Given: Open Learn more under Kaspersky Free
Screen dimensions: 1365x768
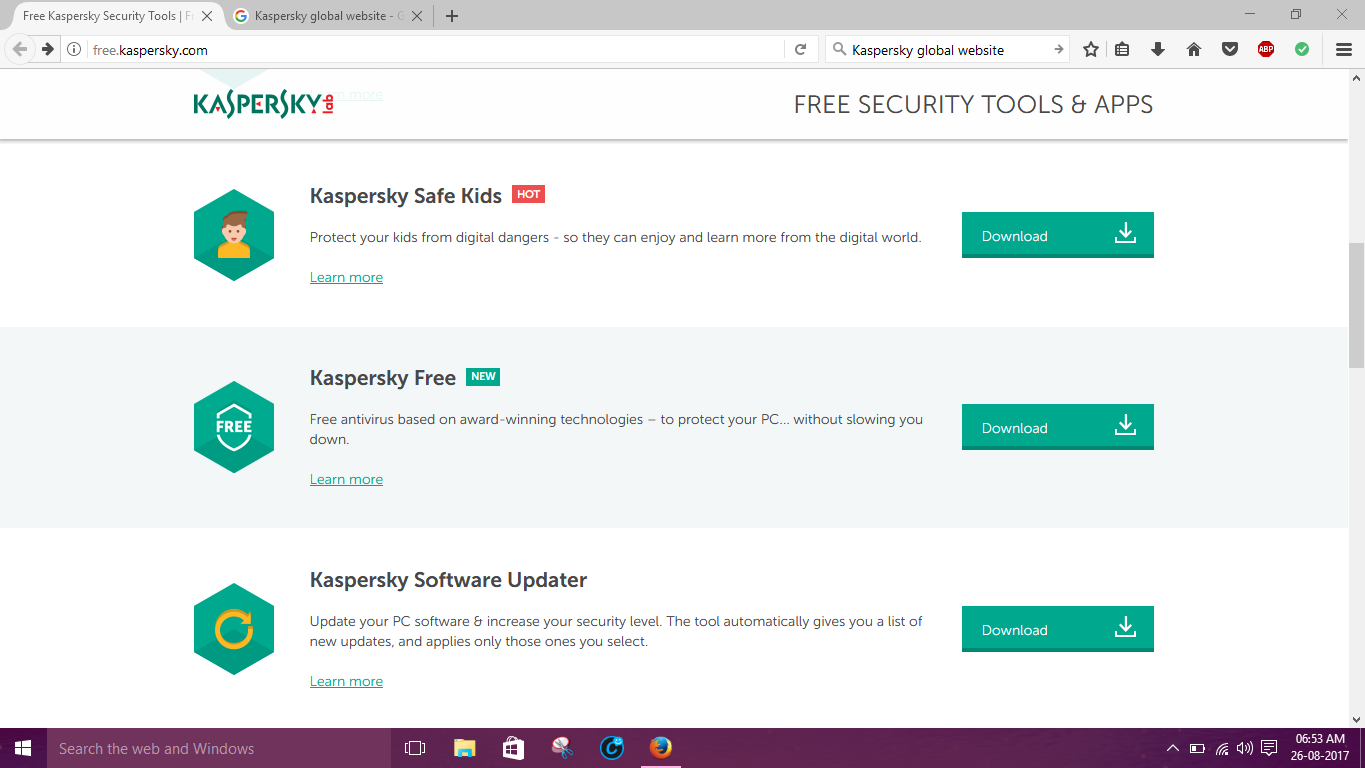Looking at the screenshot, I should click(x=346, y=479).
